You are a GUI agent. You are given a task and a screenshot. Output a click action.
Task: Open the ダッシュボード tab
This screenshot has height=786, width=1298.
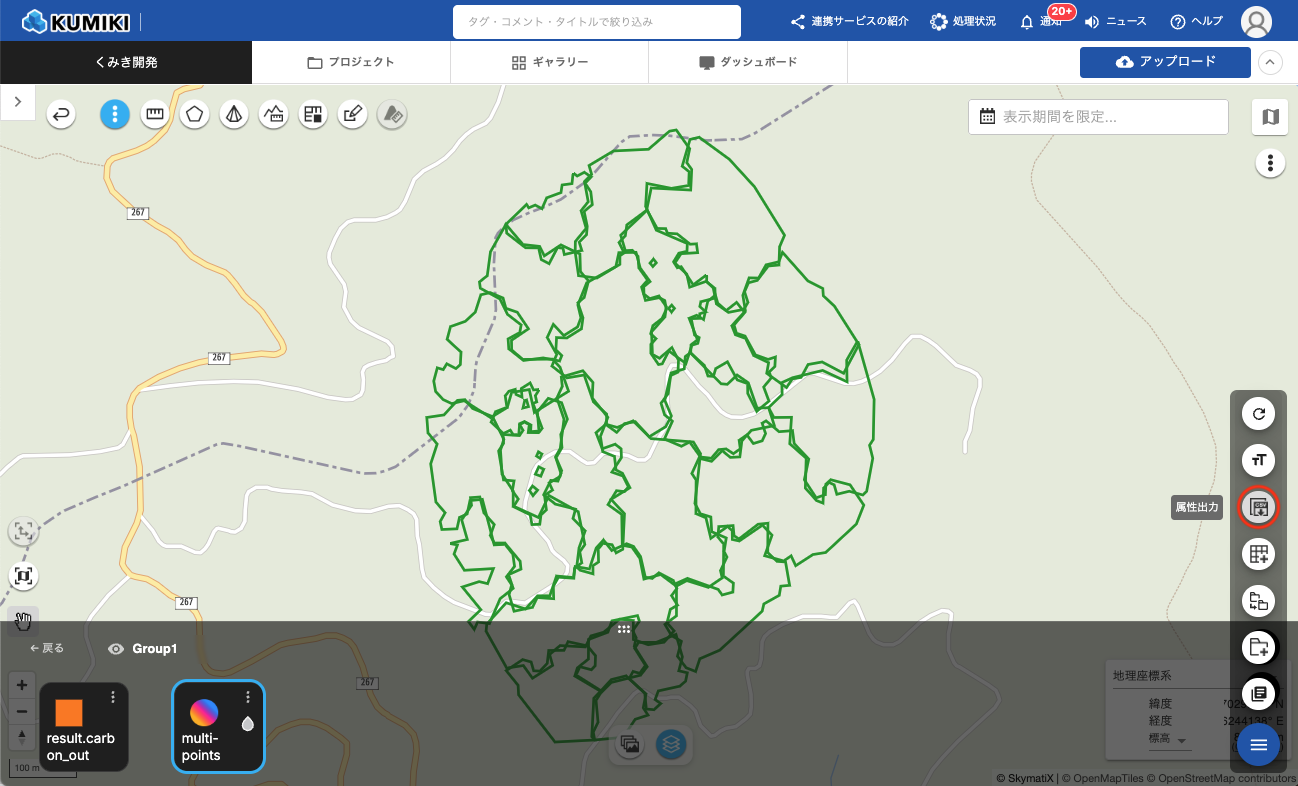pyautogui.click(x=747, y=62)
